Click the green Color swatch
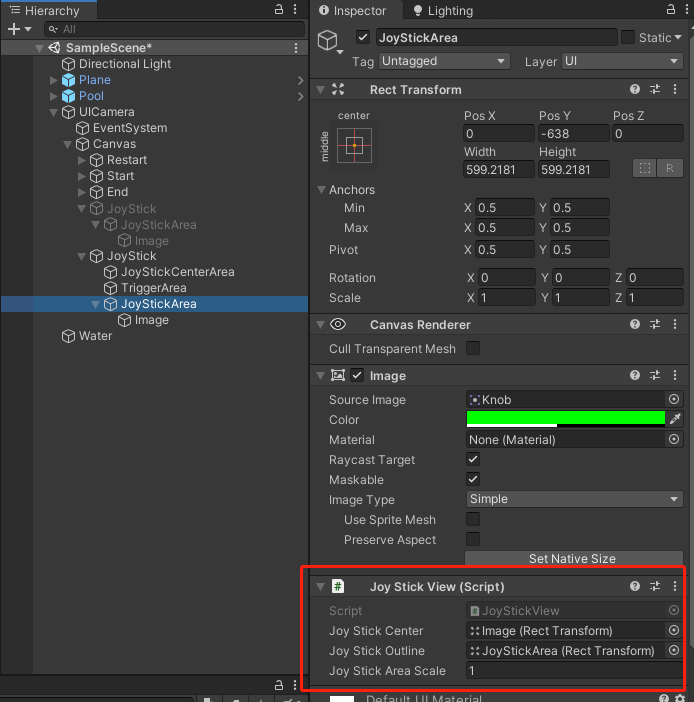The height and width of the screenshot is (702, 694). click(x=565, y=419)
